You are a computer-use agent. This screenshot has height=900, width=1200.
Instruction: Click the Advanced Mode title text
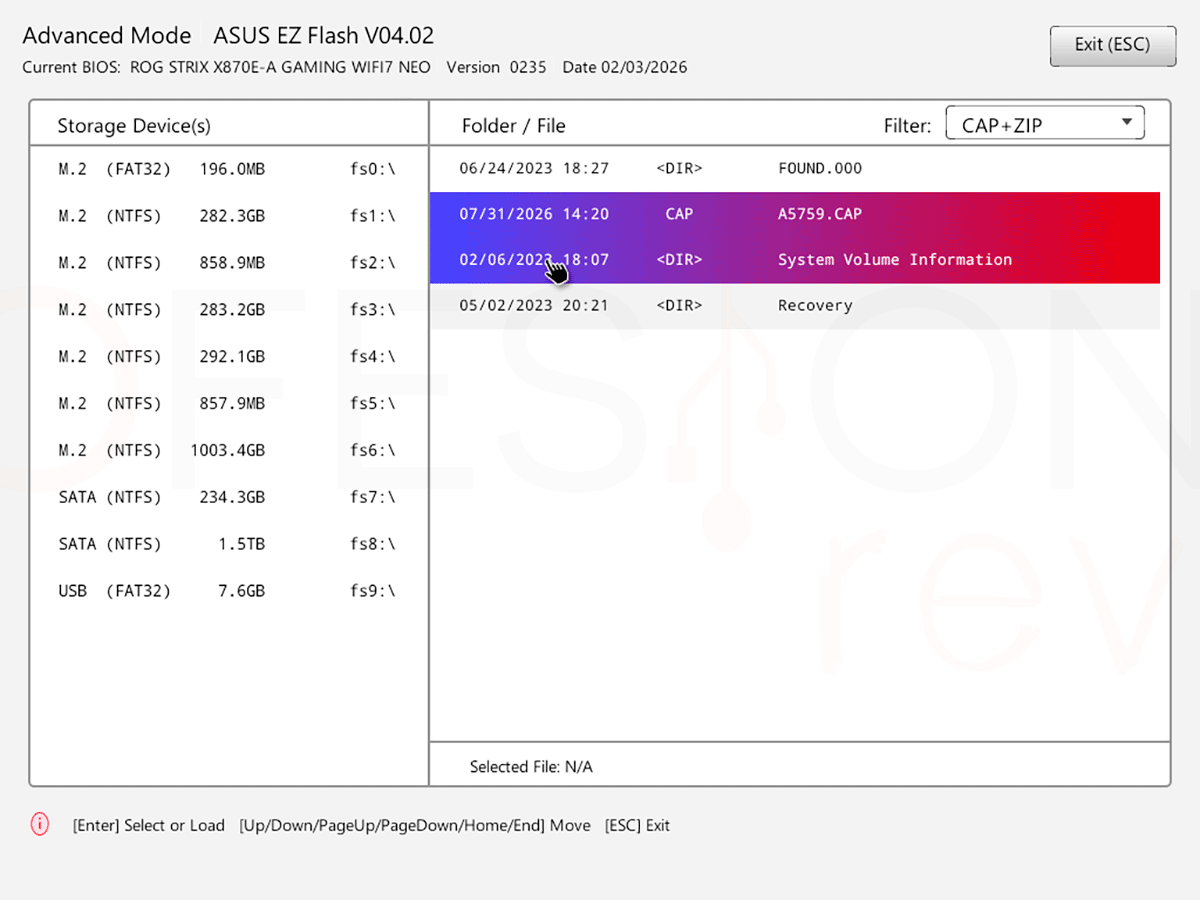[x=107, y=36]
